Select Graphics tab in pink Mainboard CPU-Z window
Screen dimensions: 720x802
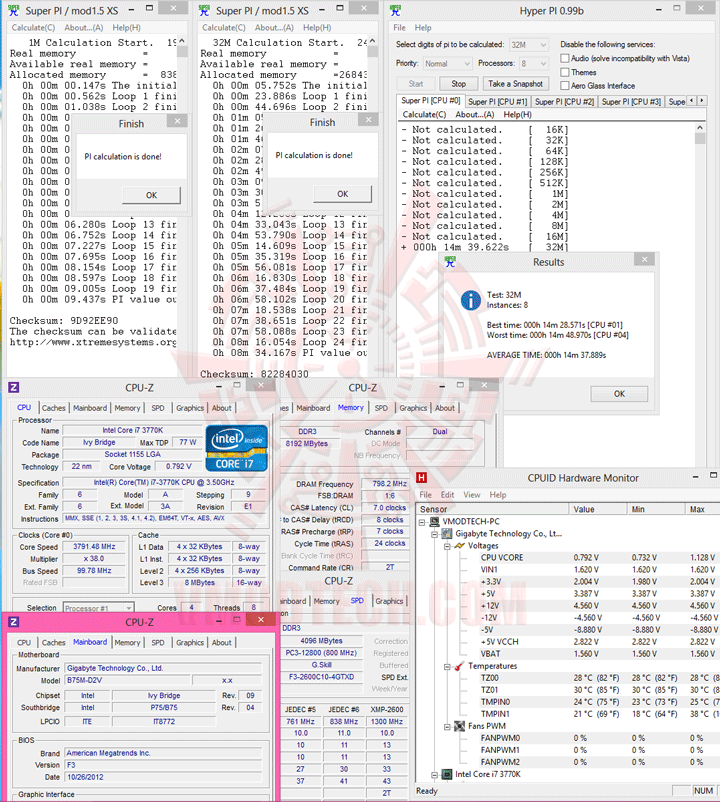tap(190, 642)
